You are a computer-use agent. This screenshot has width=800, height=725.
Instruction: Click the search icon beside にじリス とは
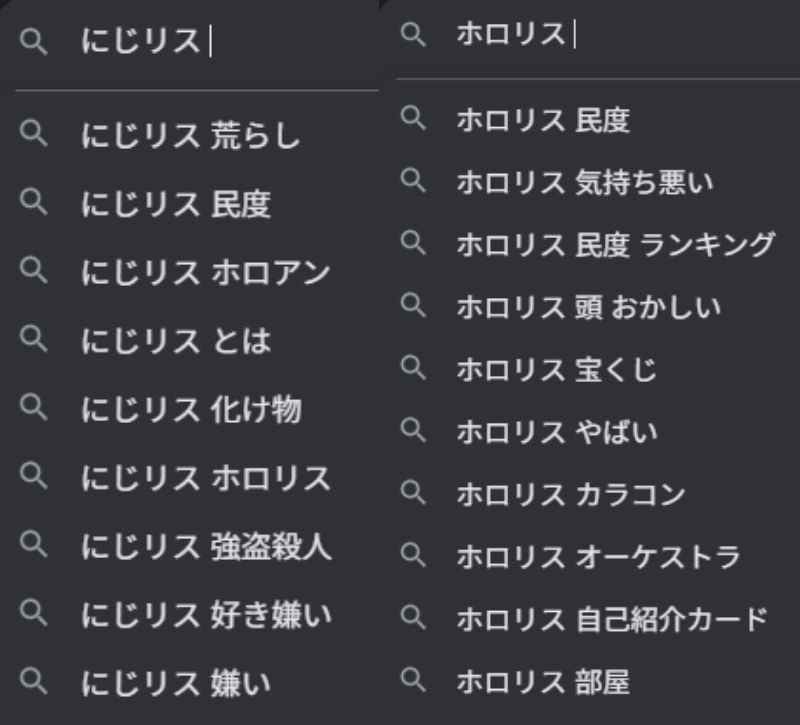pyautogui.click(x=34, y=340)
